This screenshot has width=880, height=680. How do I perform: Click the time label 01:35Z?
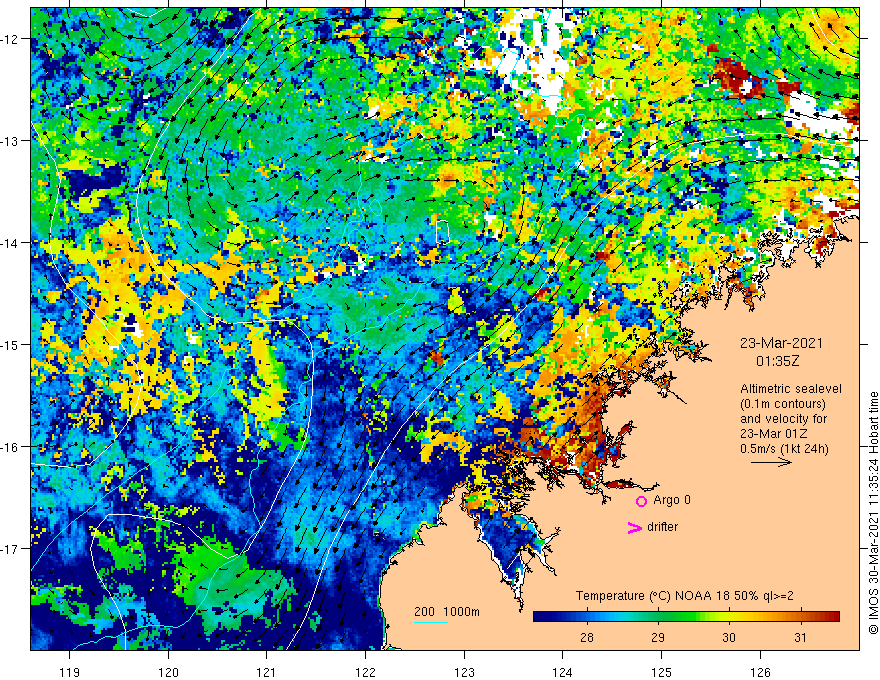pos(777,361)
